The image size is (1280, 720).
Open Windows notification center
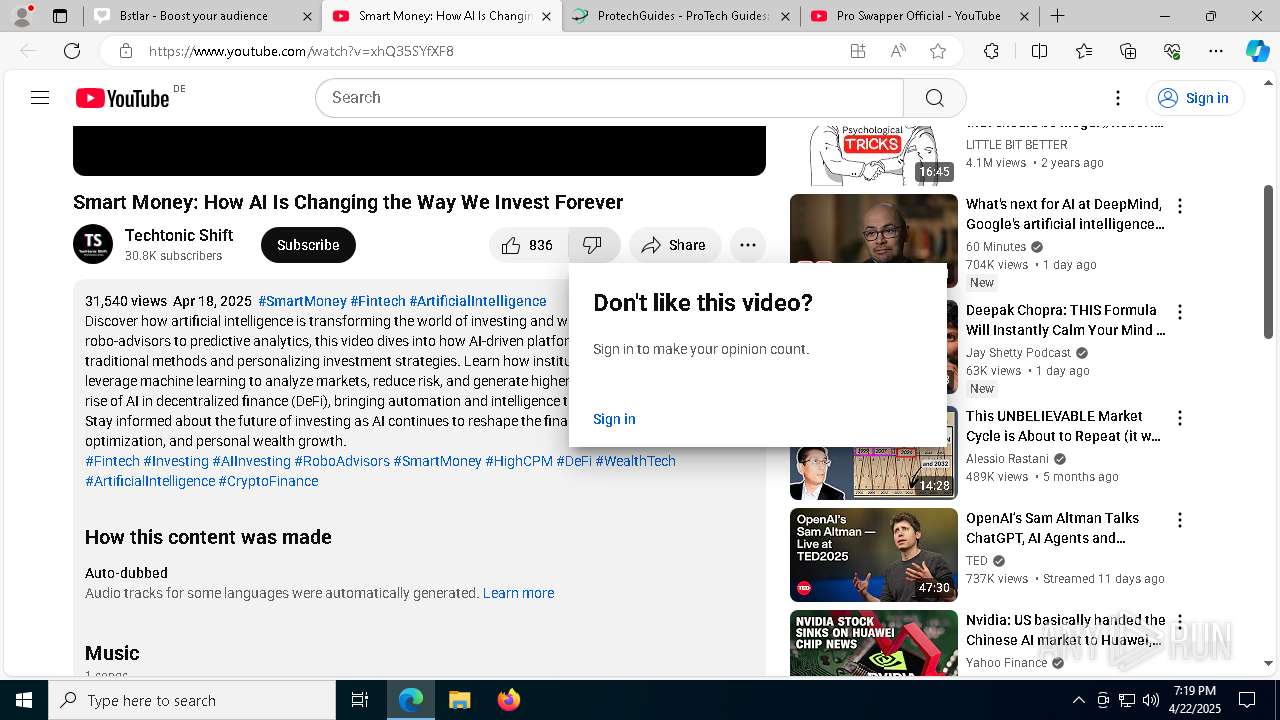point(1247,700)
